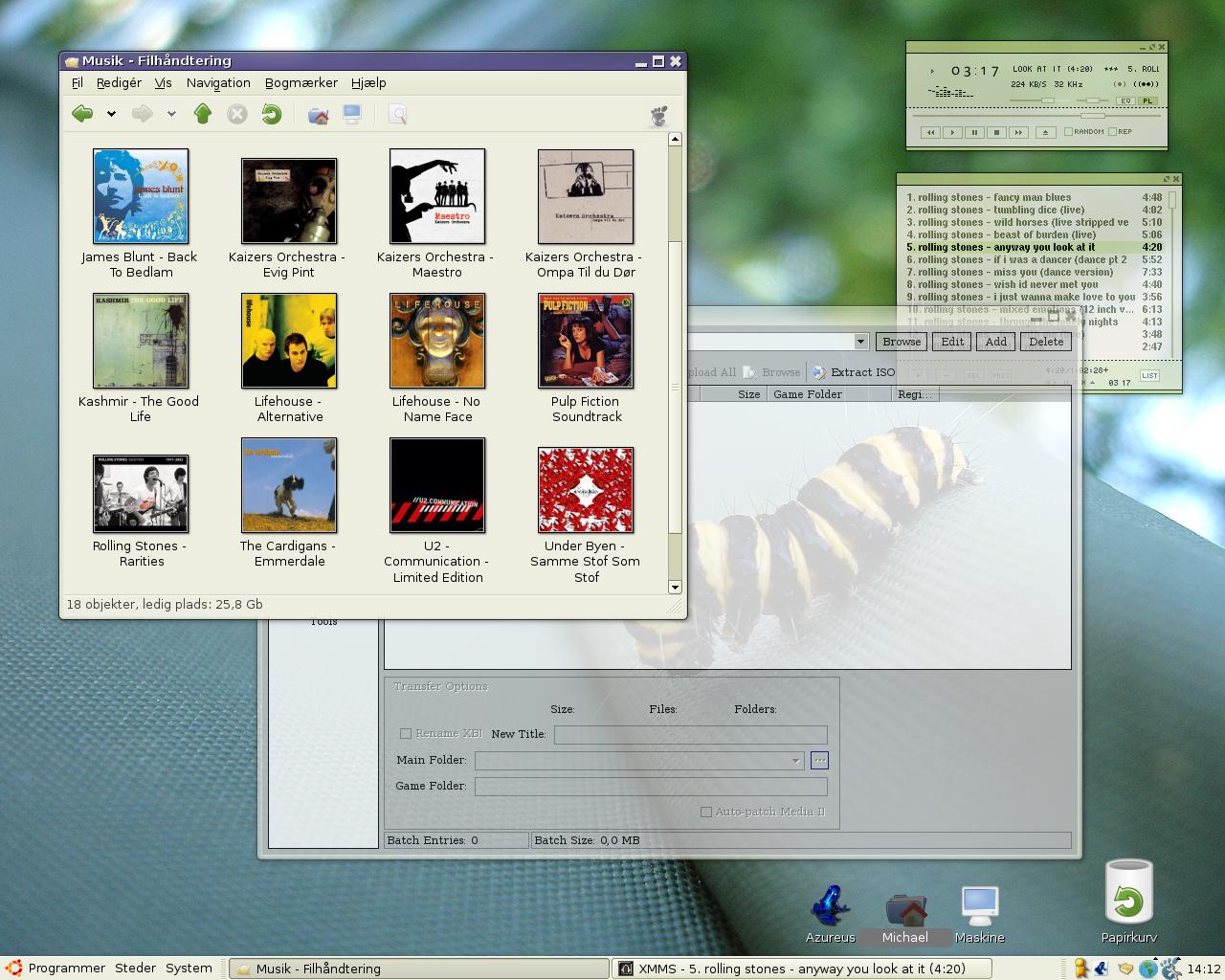Click XMMS previous track button
The image size is (1225, 980).
930,132
